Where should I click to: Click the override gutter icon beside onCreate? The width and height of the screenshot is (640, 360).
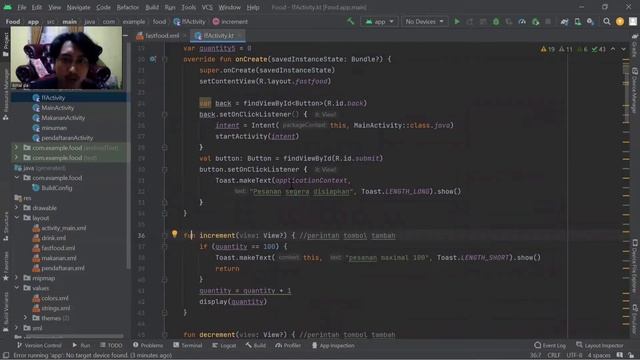[x=153, y=59]
